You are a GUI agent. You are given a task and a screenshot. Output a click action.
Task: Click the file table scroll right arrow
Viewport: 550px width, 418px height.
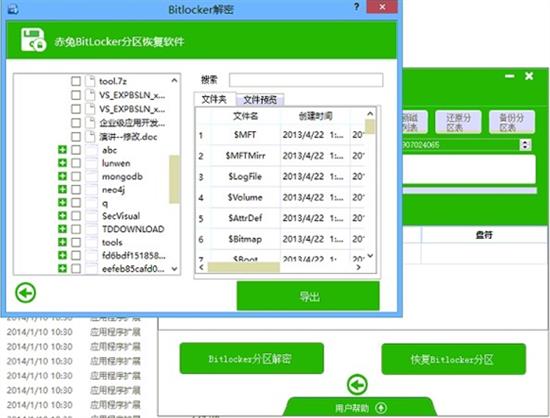pyautogui.click(x=358, y=268)
